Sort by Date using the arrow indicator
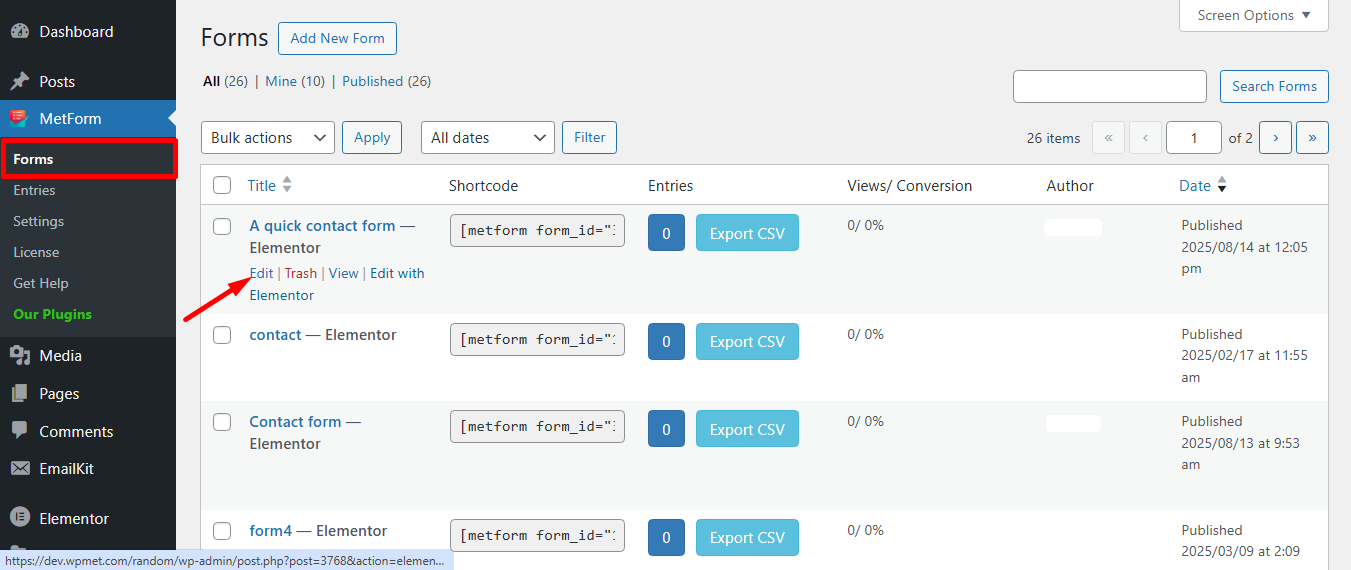The width and height of the screenshot is (1351, 570). click(x=1221, y=185)
